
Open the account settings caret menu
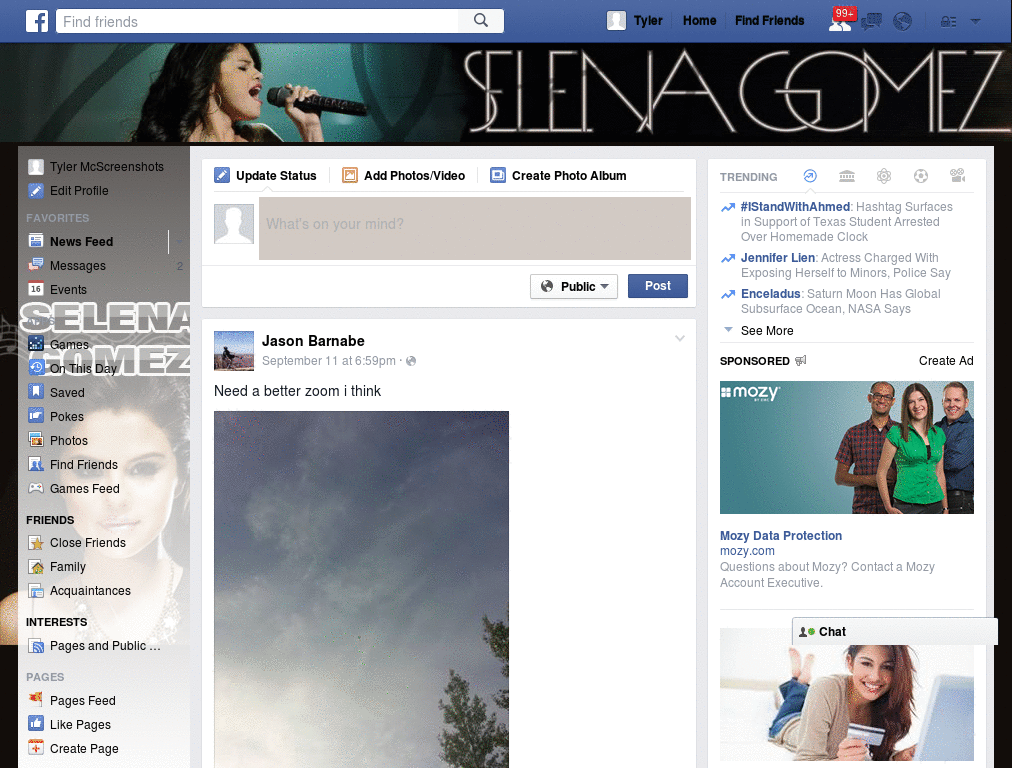[975, 21]
